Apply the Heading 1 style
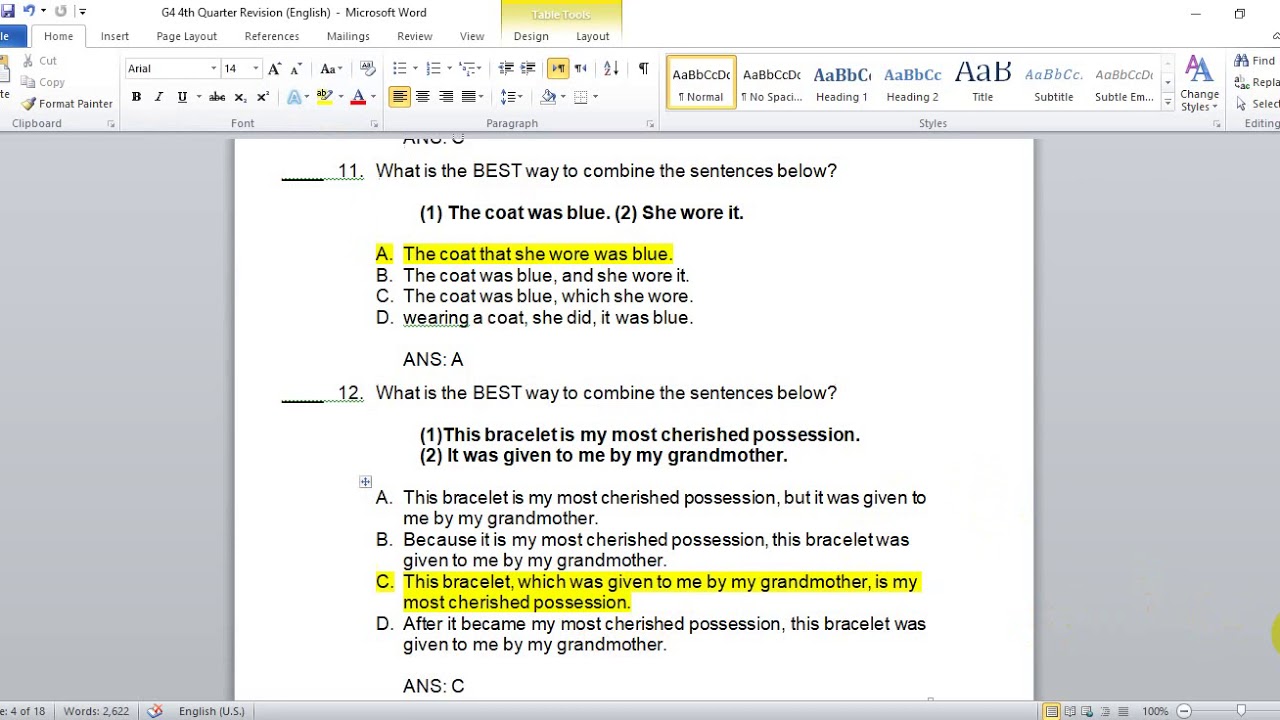The width and height of the screenshot is (1280, 720). 842,82
